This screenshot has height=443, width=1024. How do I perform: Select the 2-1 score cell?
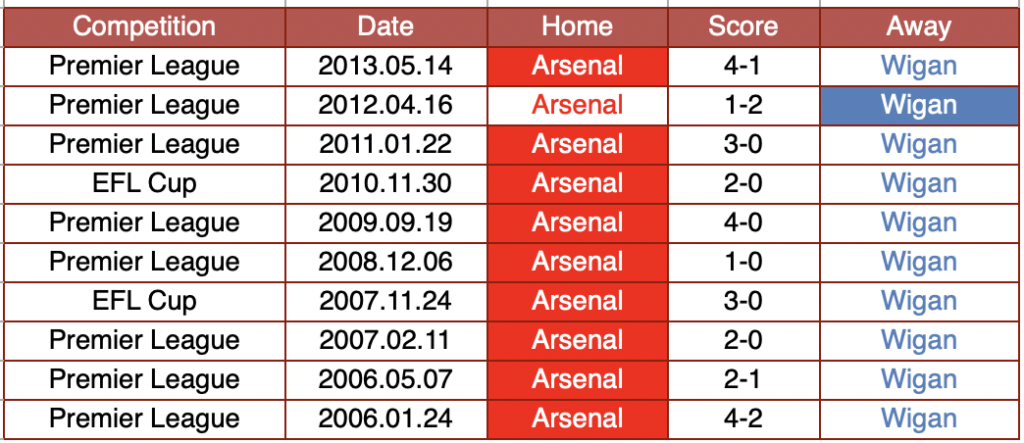[x=743, y=379]
